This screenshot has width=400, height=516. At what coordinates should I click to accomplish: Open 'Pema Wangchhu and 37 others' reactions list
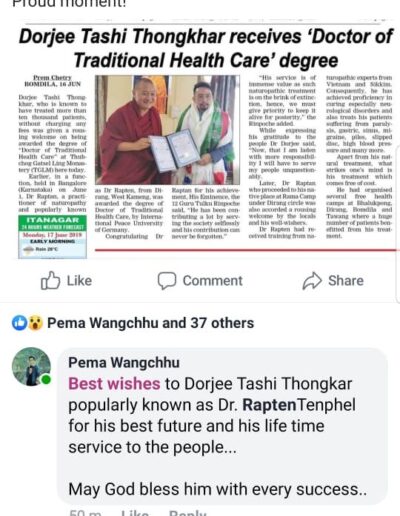(151, 323)
